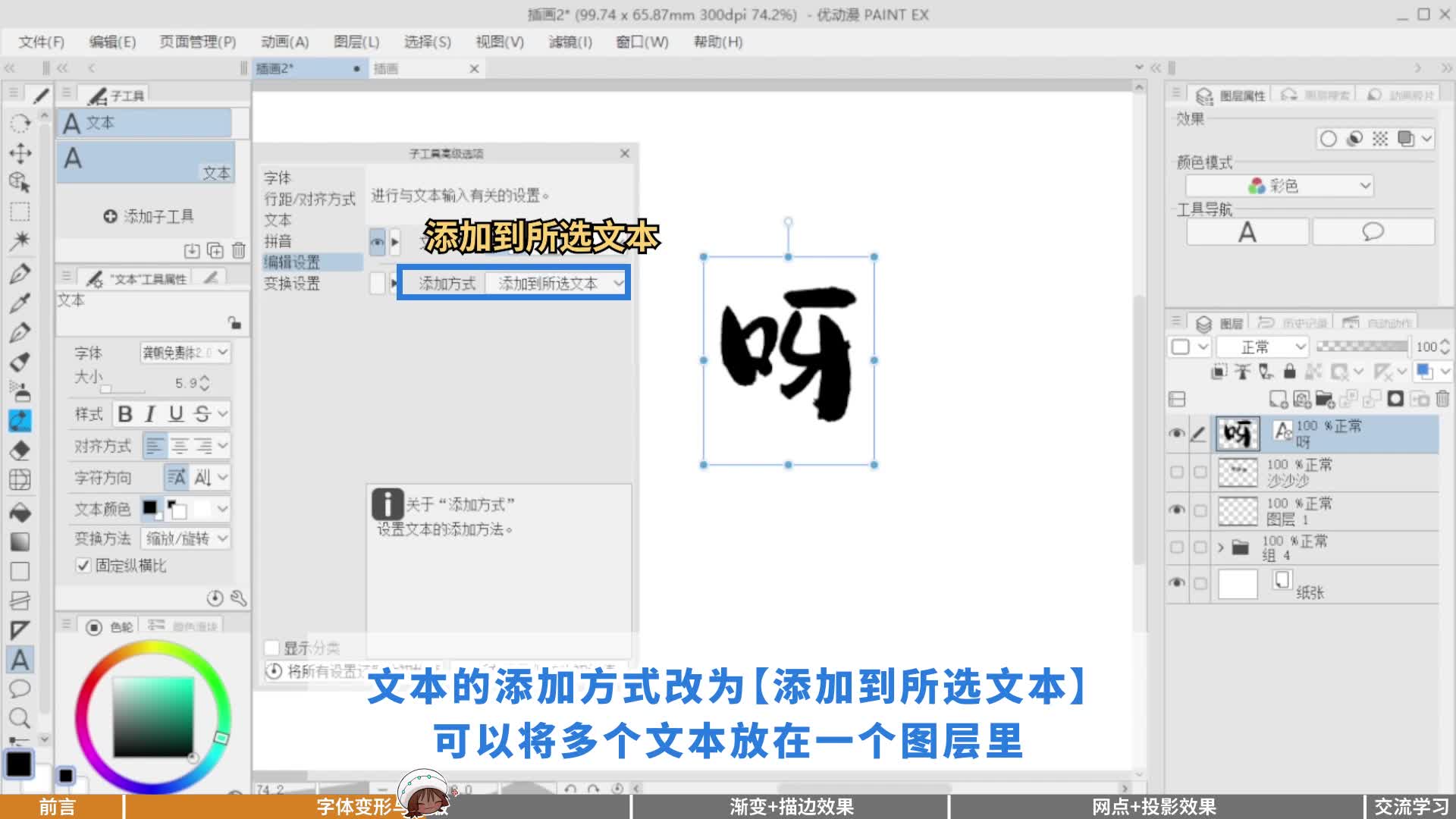Select the 字体 category in dialog
This screenshot has width=1456, height=819.
pos(278,177)
